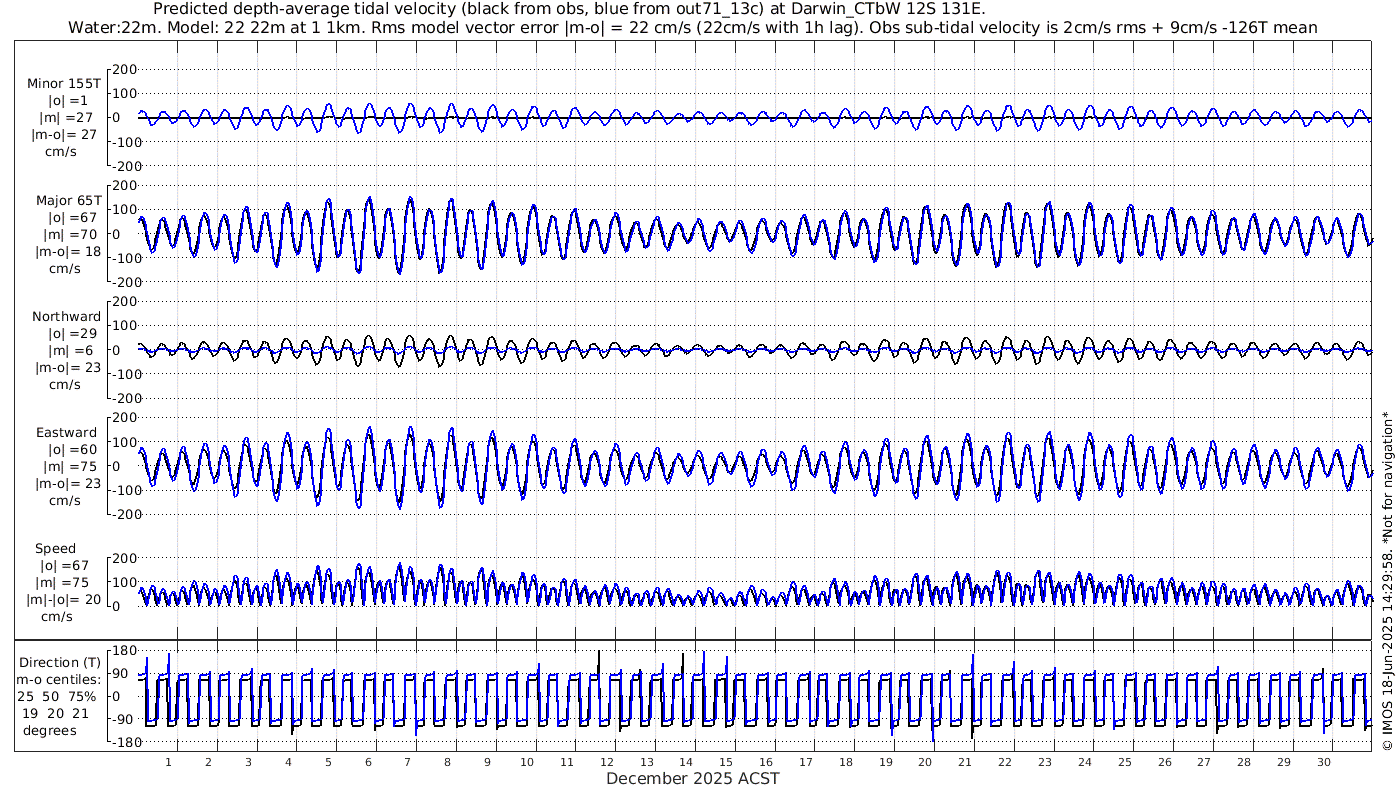Click day 15 tick on the date axis

[727, 762]
